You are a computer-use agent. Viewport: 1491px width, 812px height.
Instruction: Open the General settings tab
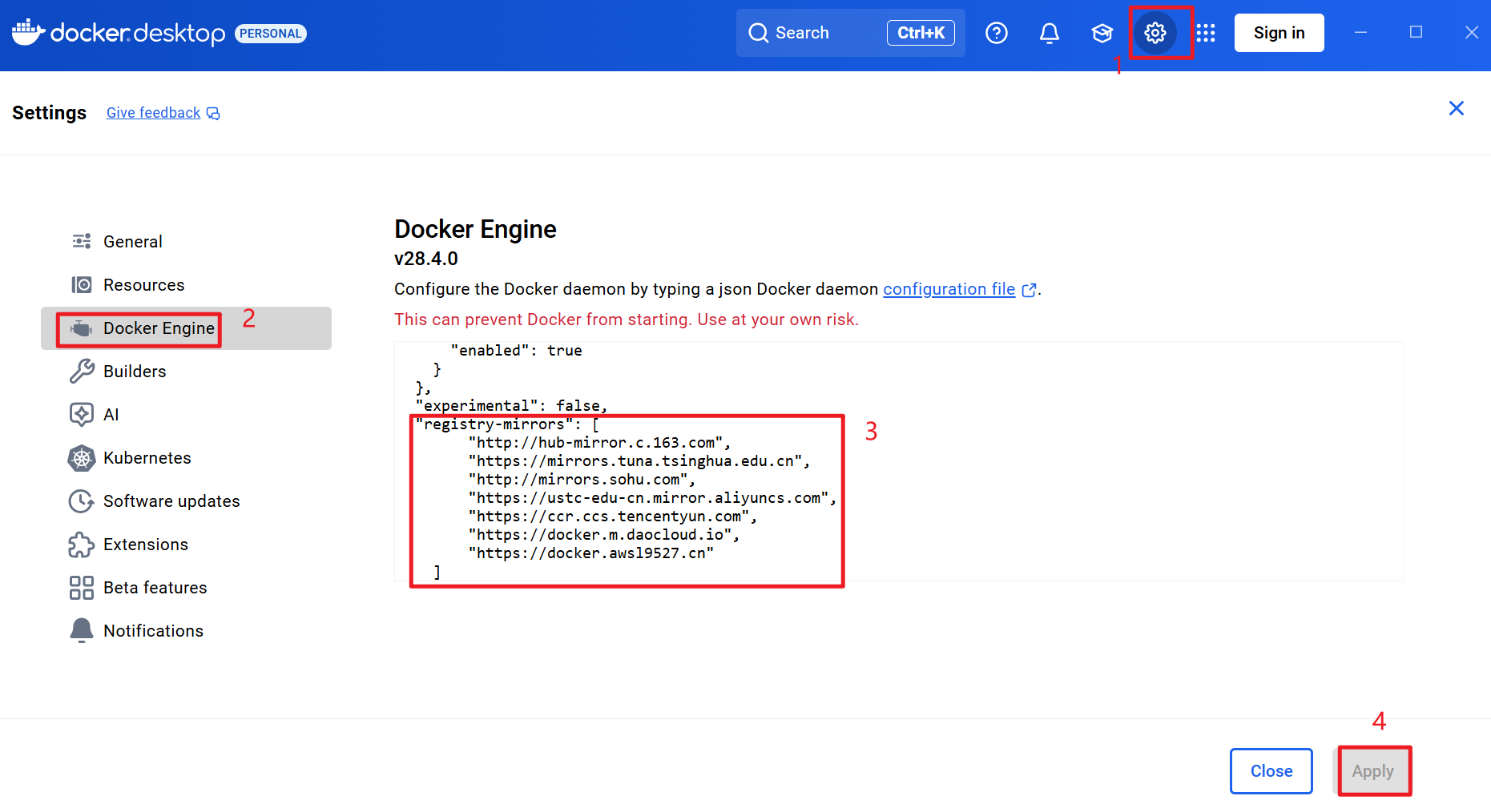click(186, 241)
